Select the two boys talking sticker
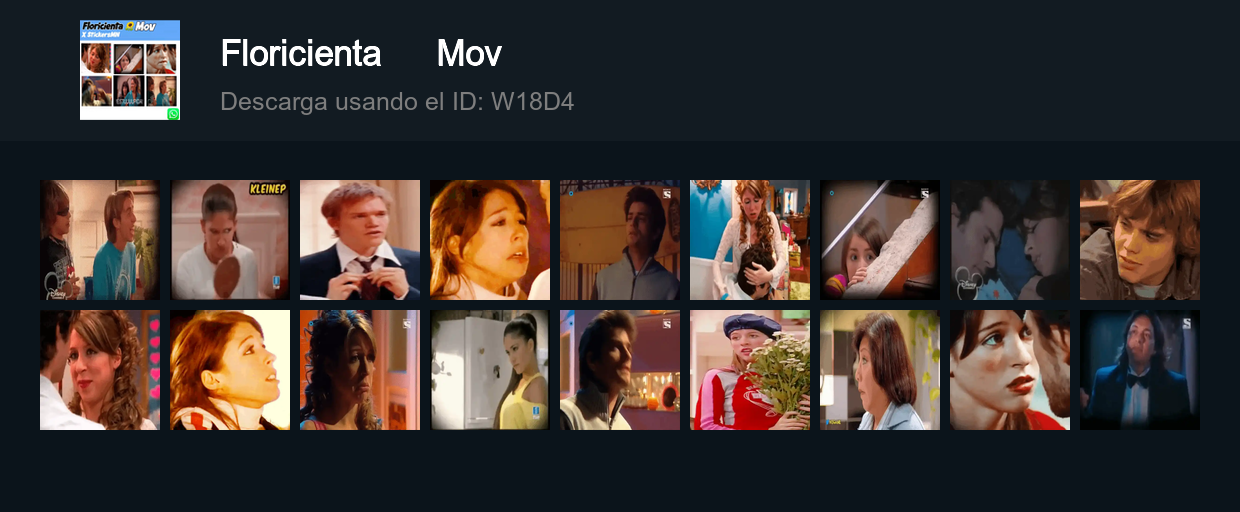Image resolution: width=1240 pixels, height=512 pixels. point(100,240)
